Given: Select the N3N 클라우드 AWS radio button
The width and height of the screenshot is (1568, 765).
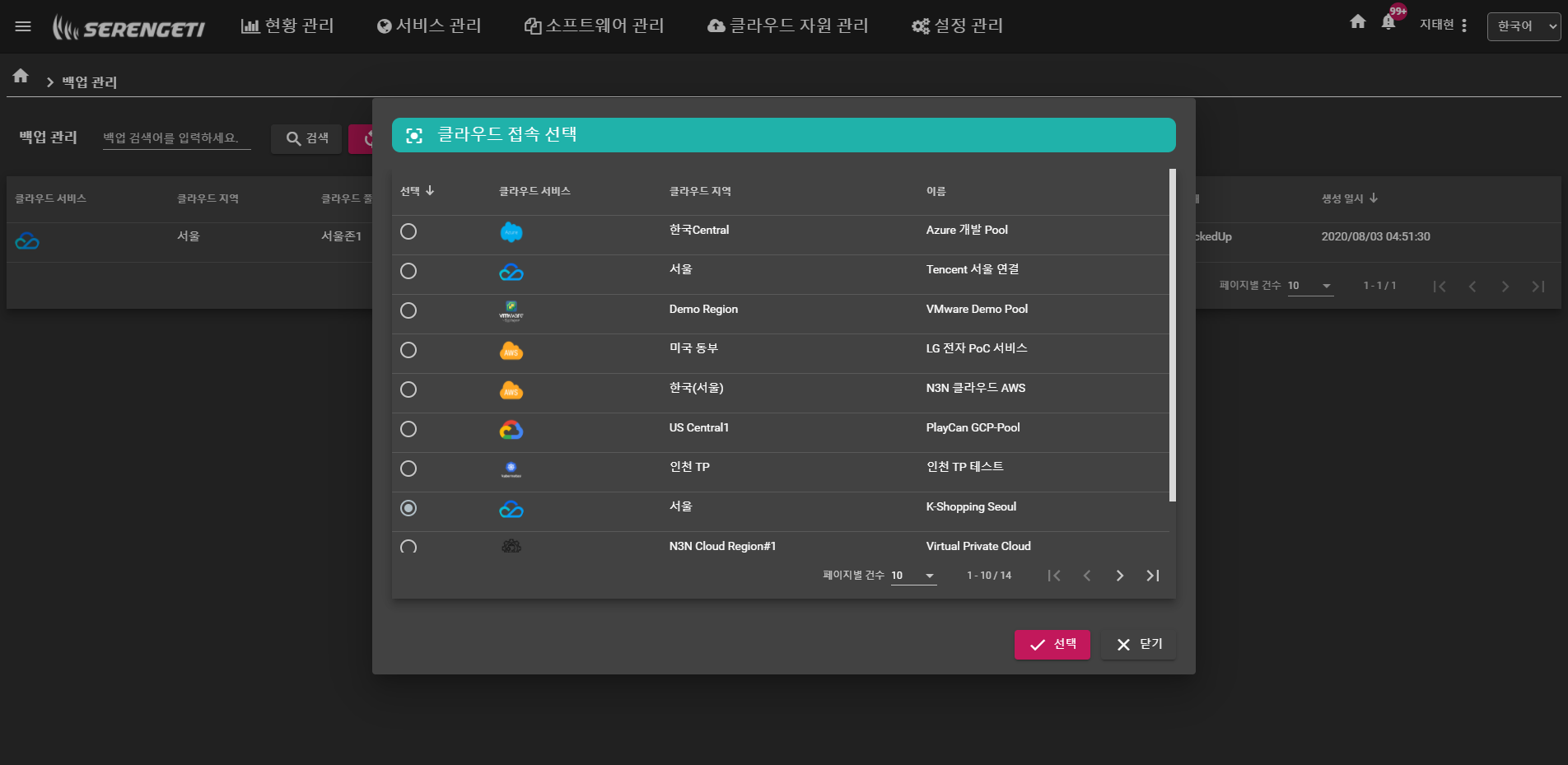Looking at the screenshot, I should pos(408,389).
